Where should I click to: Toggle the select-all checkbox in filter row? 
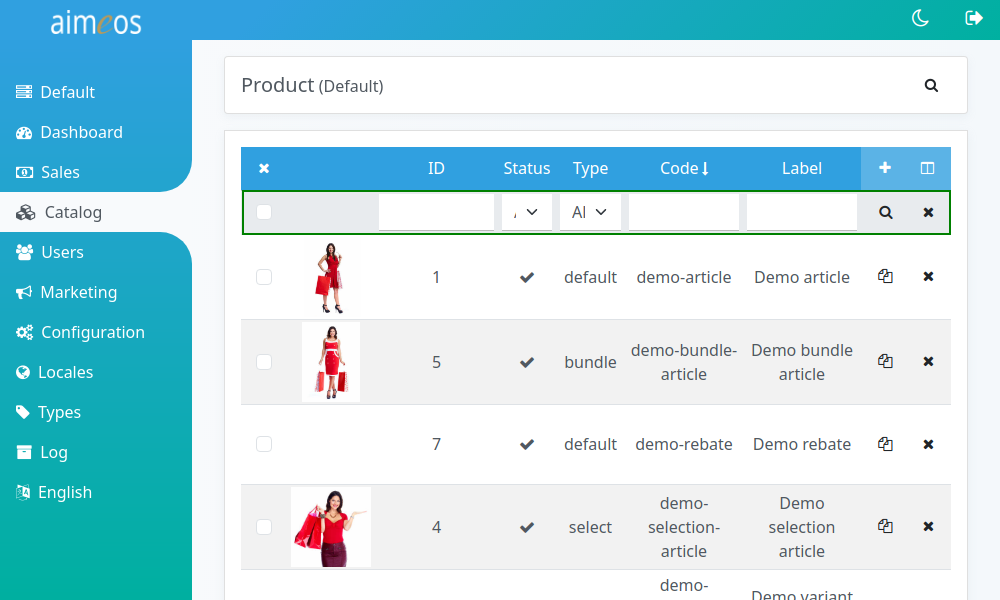(264, 212)
